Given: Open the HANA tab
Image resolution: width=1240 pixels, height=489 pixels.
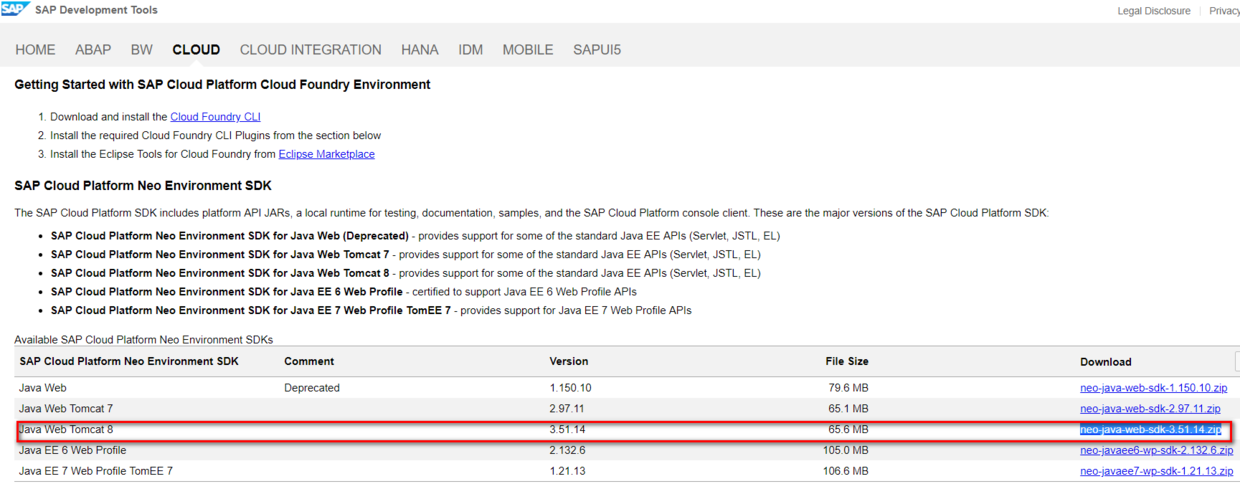Looking at the screenshot, I should 420,50.
